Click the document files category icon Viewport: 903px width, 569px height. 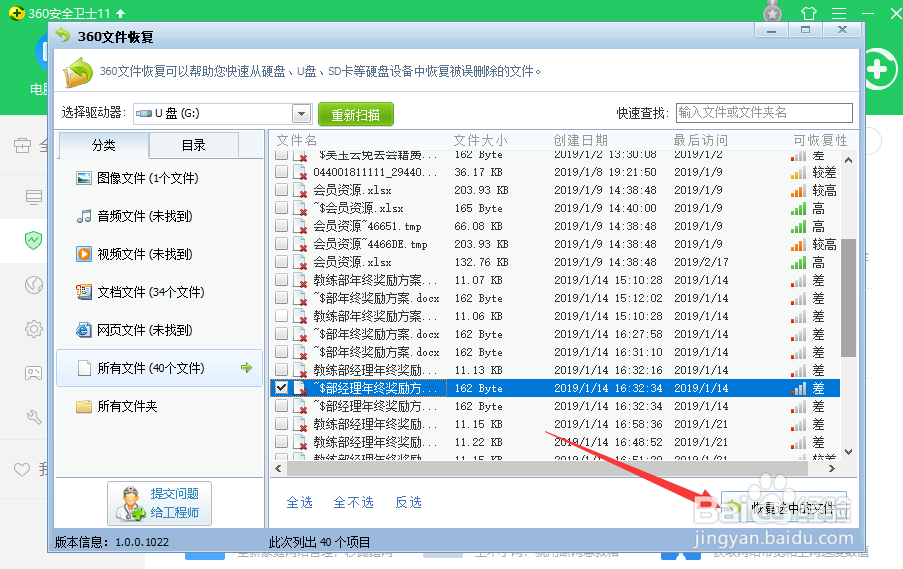click(84, 292)
